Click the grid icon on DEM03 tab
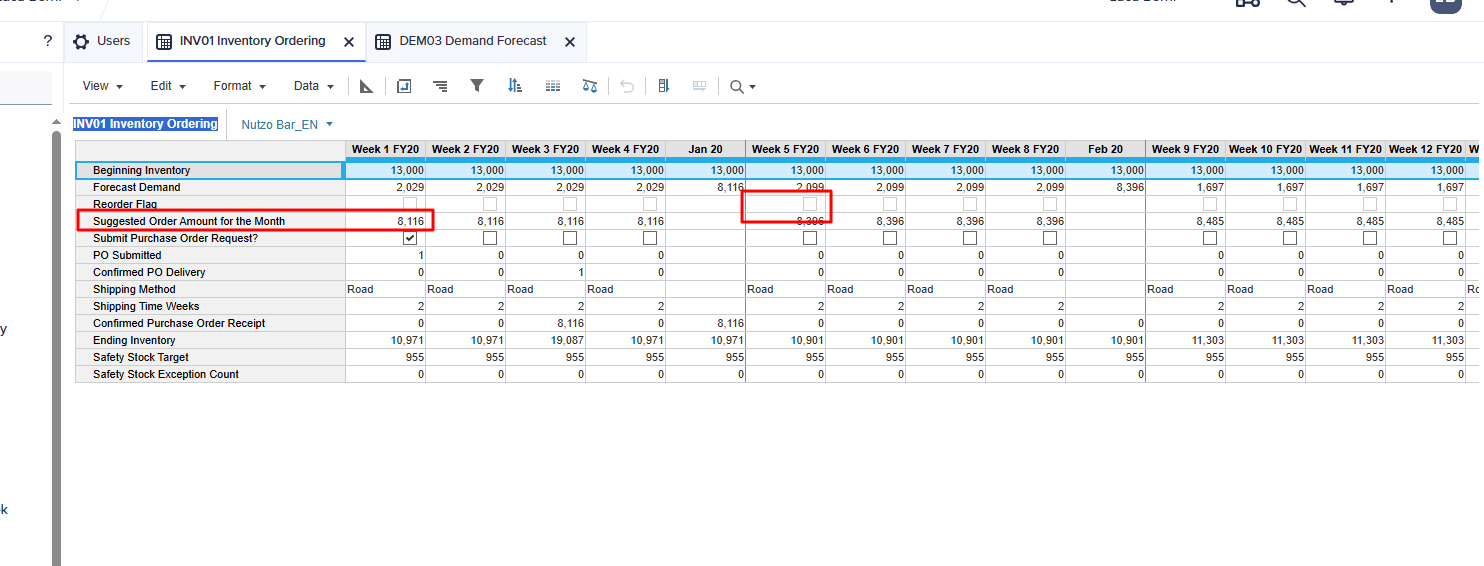The image size is (1484, 566). [382, 42]
